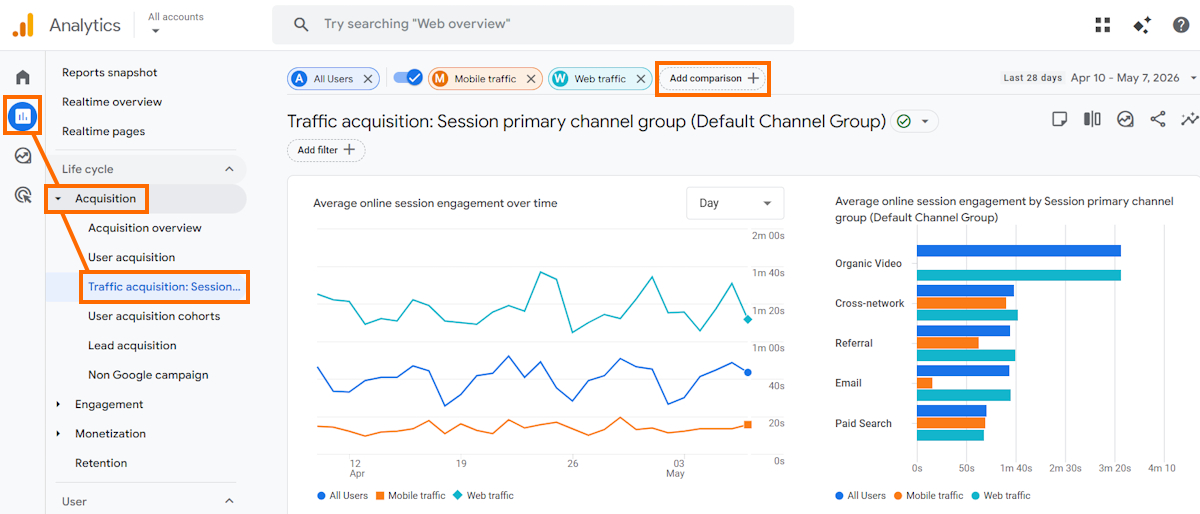Collapse the Life cycle section
The height and width of the screenshot is (514, 1200).
(x=228, y=170)
